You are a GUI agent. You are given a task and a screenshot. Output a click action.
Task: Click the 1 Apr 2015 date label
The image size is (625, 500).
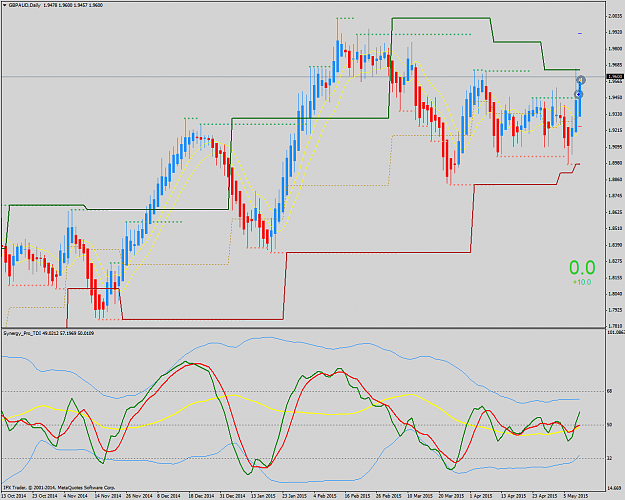481,496
